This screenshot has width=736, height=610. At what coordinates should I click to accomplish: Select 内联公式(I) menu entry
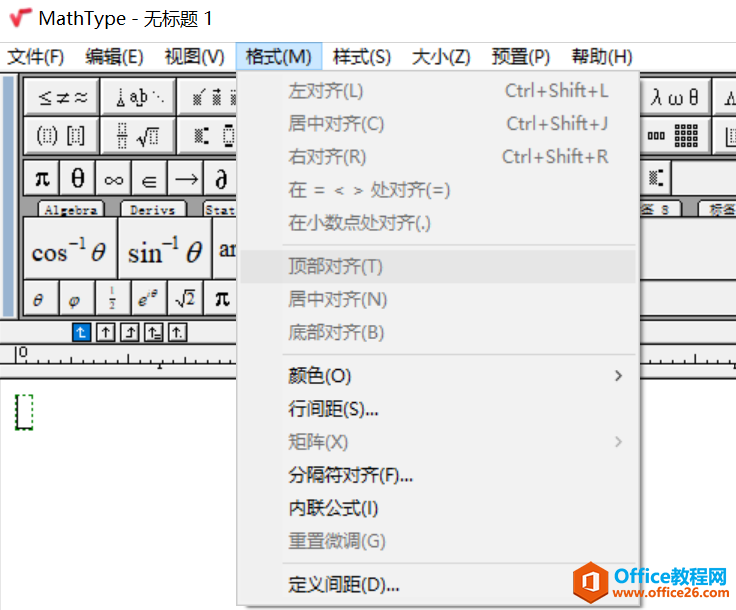coord(438,508)
